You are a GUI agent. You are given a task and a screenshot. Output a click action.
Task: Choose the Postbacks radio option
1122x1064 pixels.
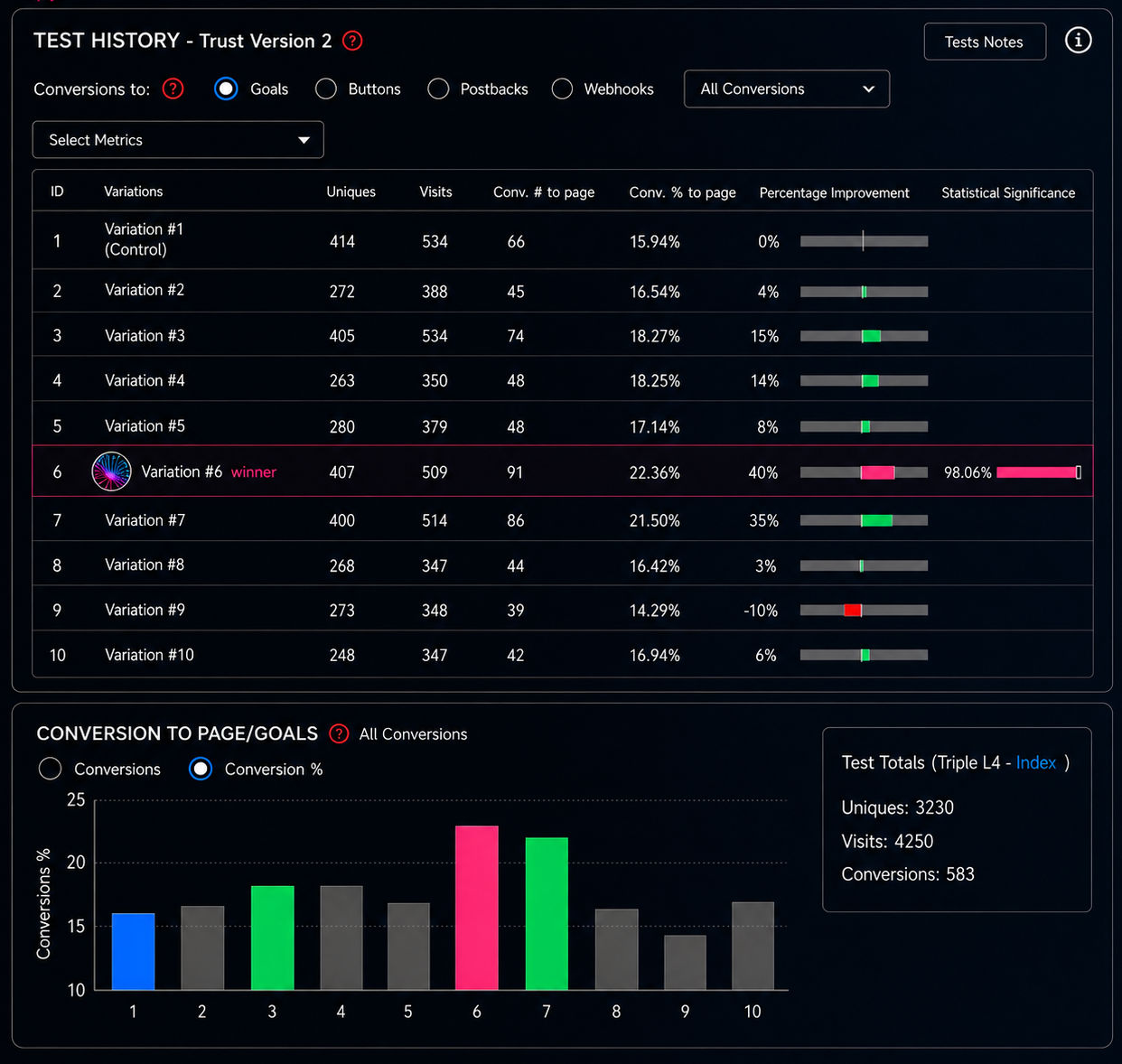[x=438, y=89]
